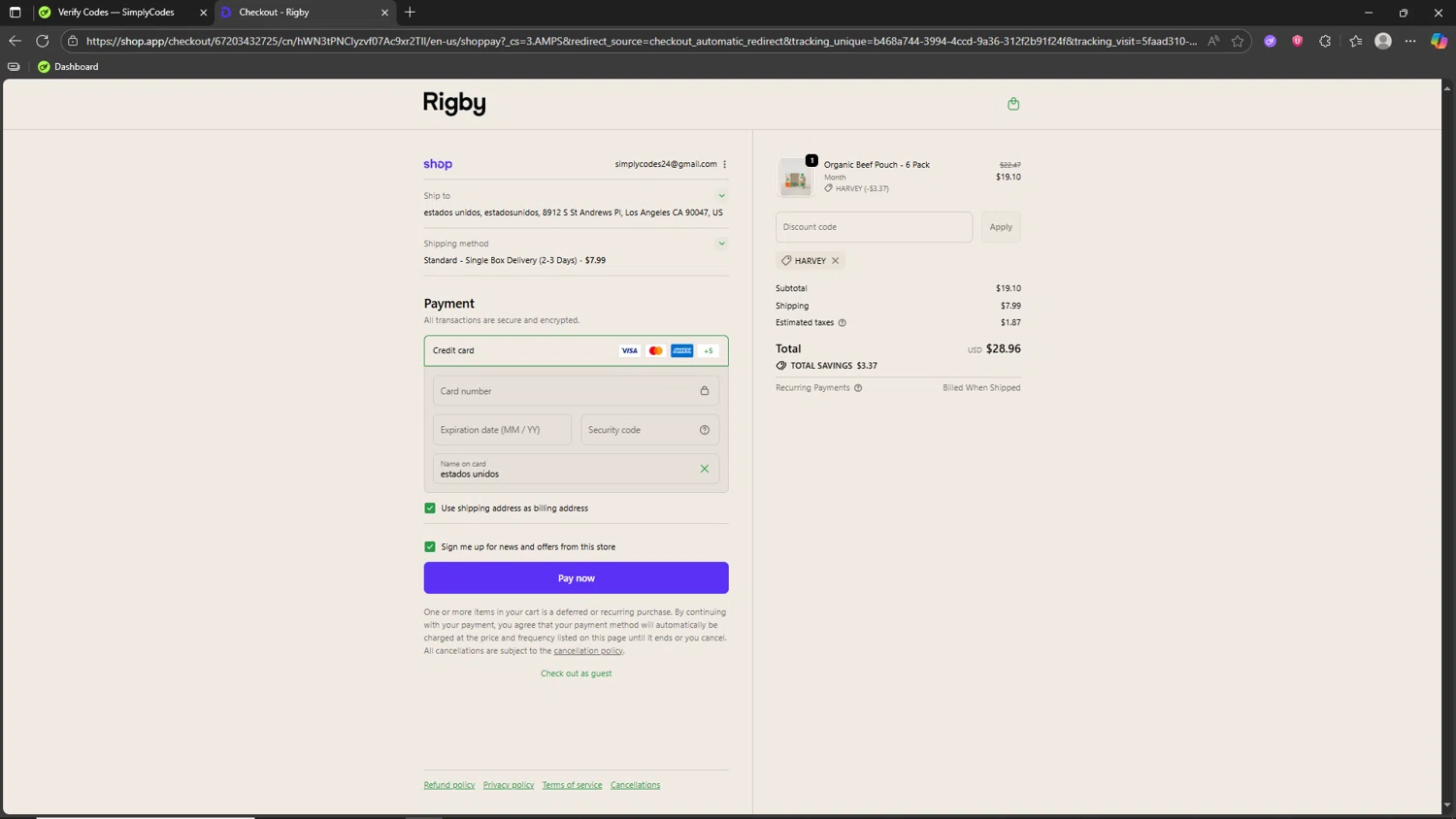Click the Pay now button

click(x=576, y=578)
